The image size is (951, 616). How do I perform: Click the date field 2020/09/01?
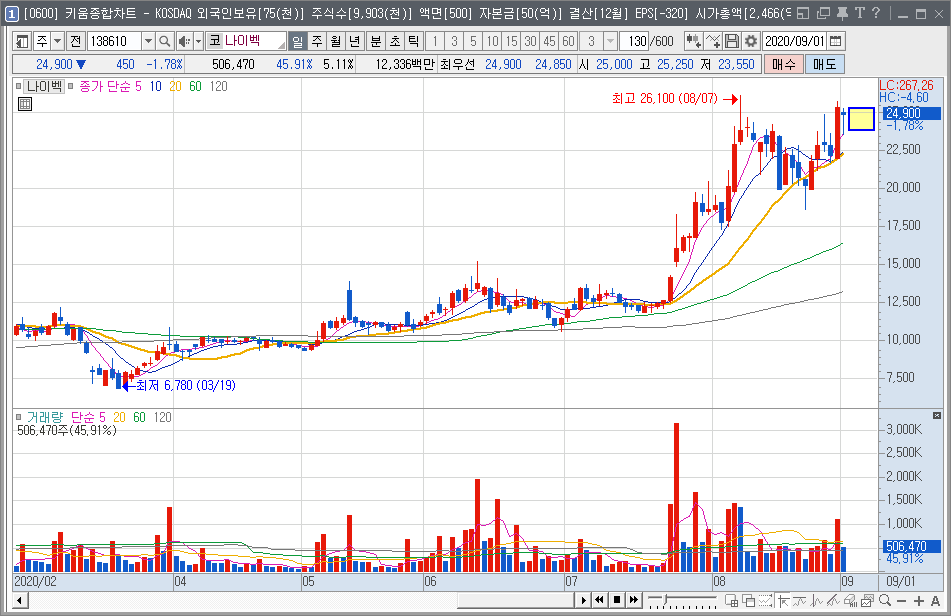[795, 41]
